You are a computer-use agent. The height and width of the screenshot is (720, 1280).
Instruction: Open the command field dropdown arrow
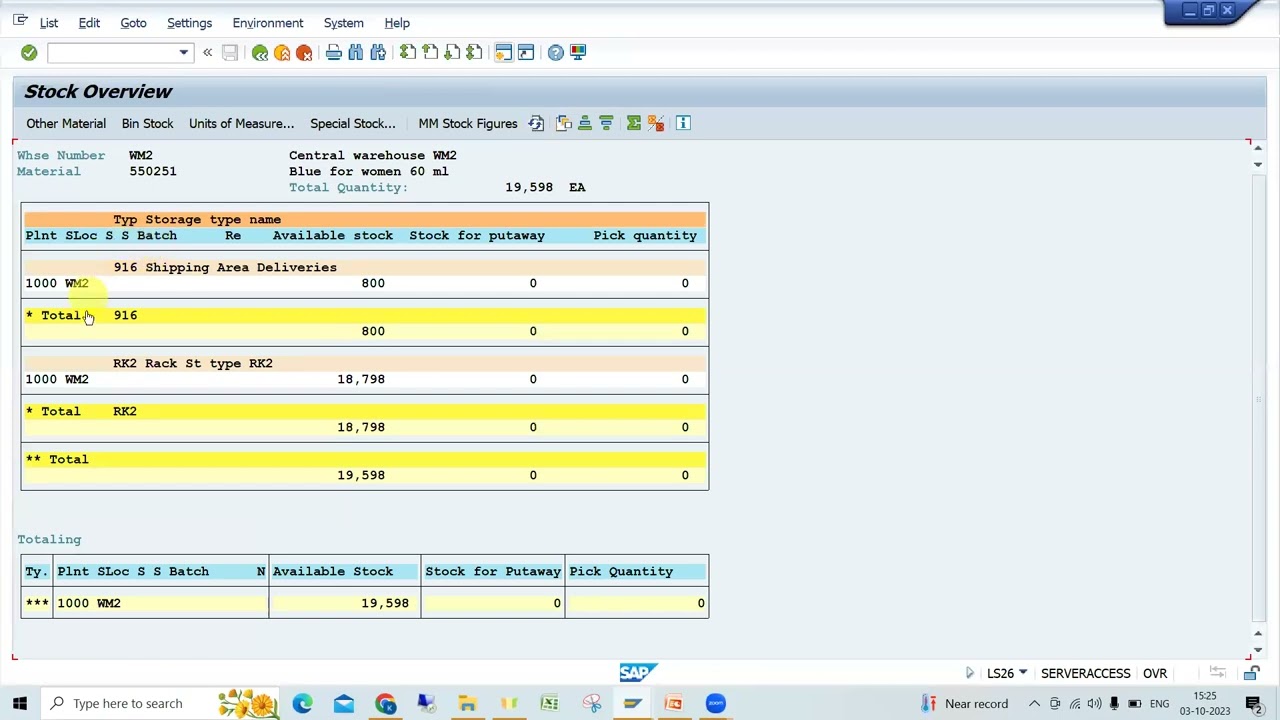pos(183,52)
